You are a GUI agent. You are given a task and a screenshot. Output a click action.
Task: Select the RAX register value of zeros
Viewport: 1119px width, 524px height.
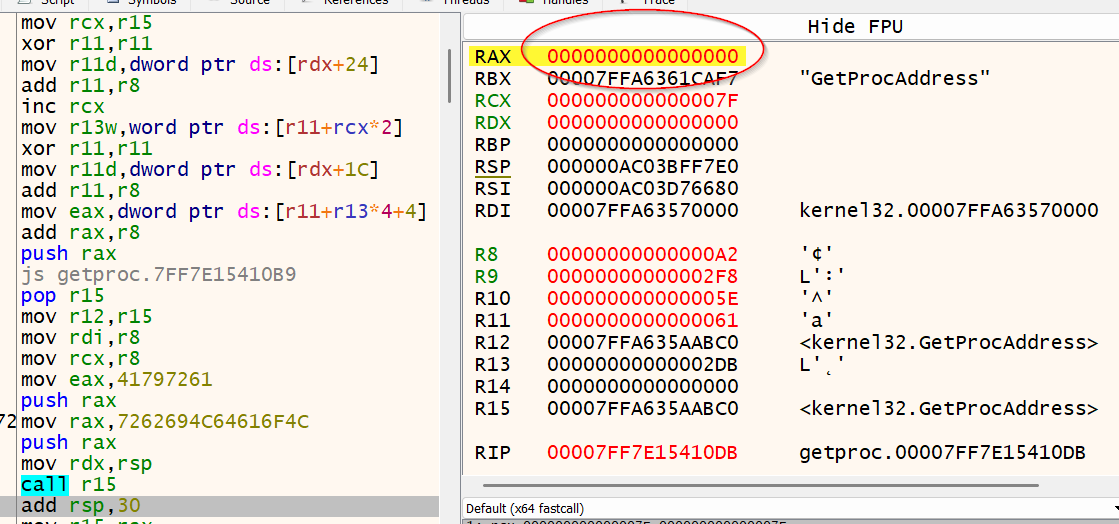643,56
